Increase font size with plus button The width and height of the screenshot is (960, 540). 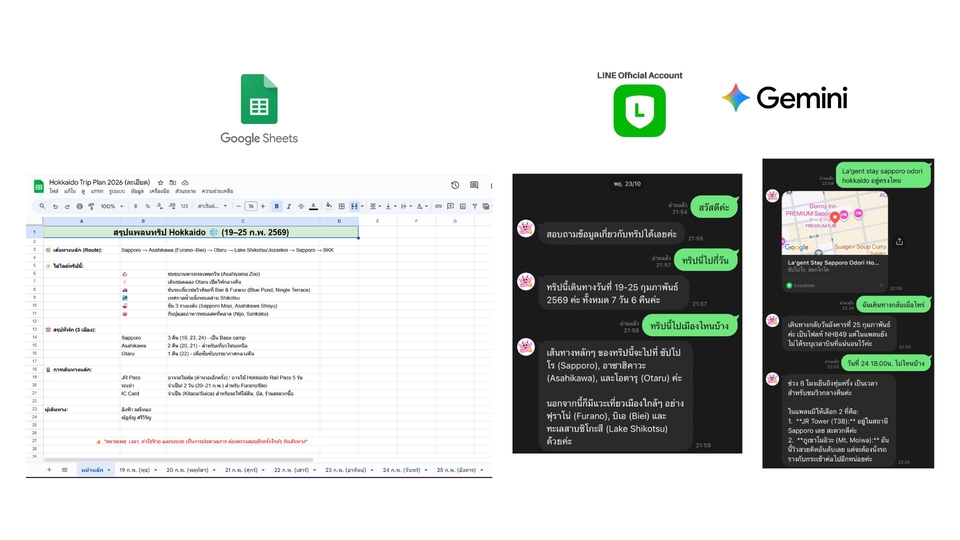click(263, 206)
